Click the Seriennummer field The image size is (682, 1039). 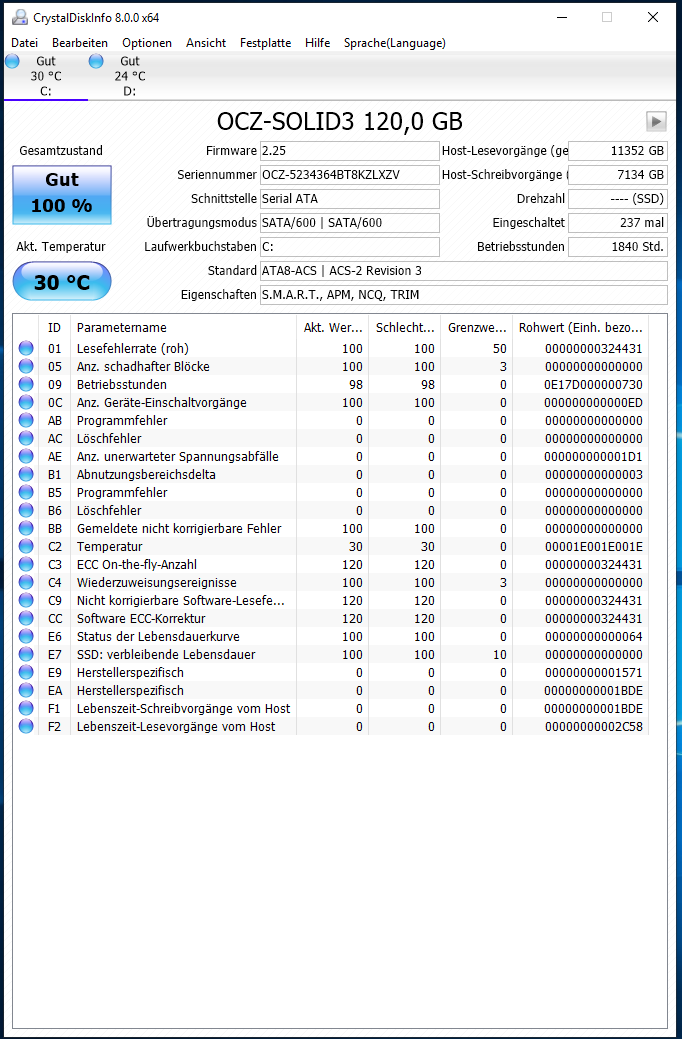click(x=349, y=175)
